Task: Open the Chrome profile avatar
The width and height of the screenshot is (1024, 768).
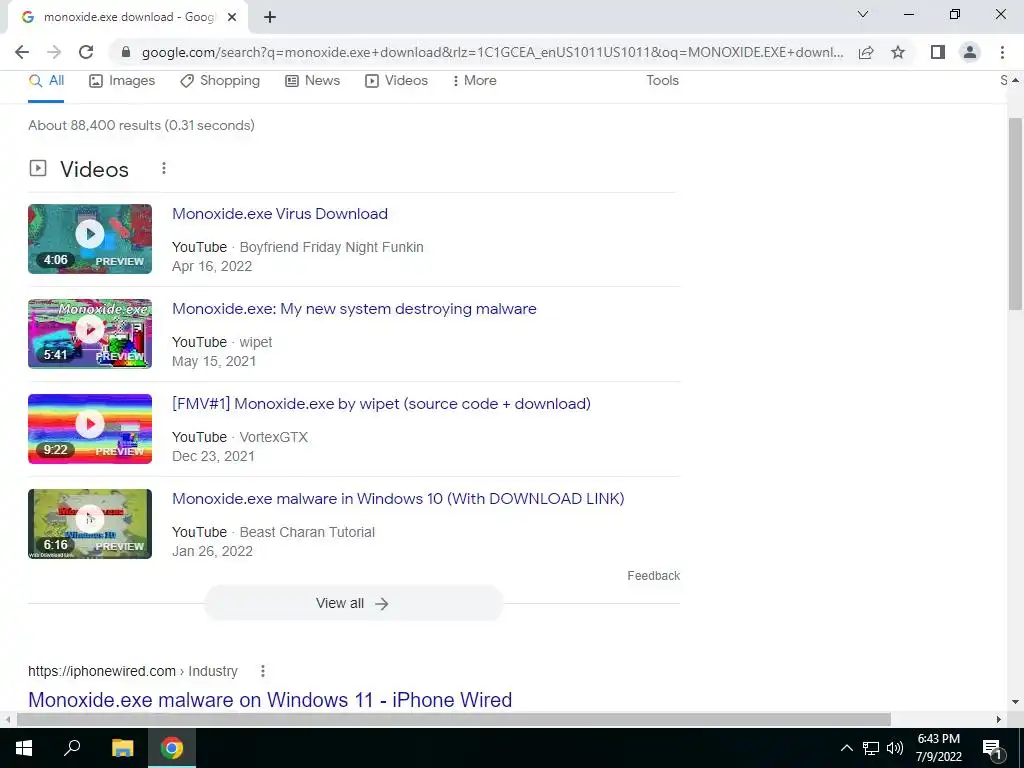Action: [x=970, y=52]
